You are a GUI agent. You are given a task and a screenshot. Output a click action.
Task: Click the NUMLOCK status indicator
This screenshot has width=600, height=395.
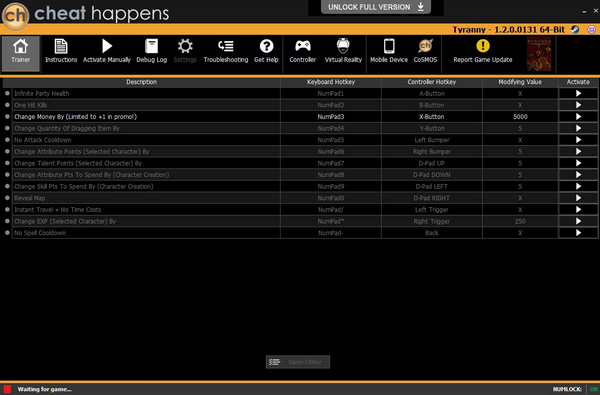coord(575,389)
